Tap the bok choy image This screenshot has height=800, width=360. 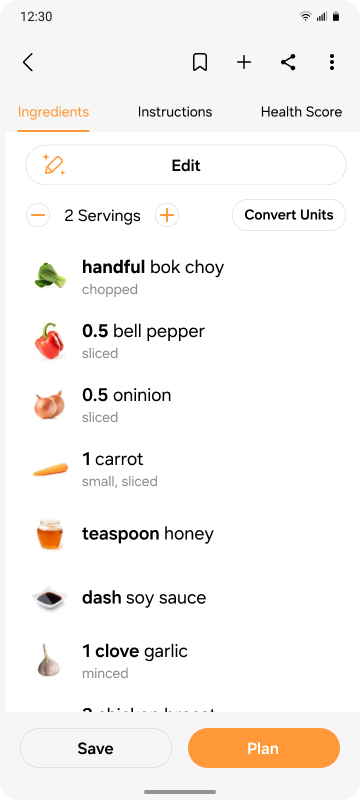click(x=50, y=276)
